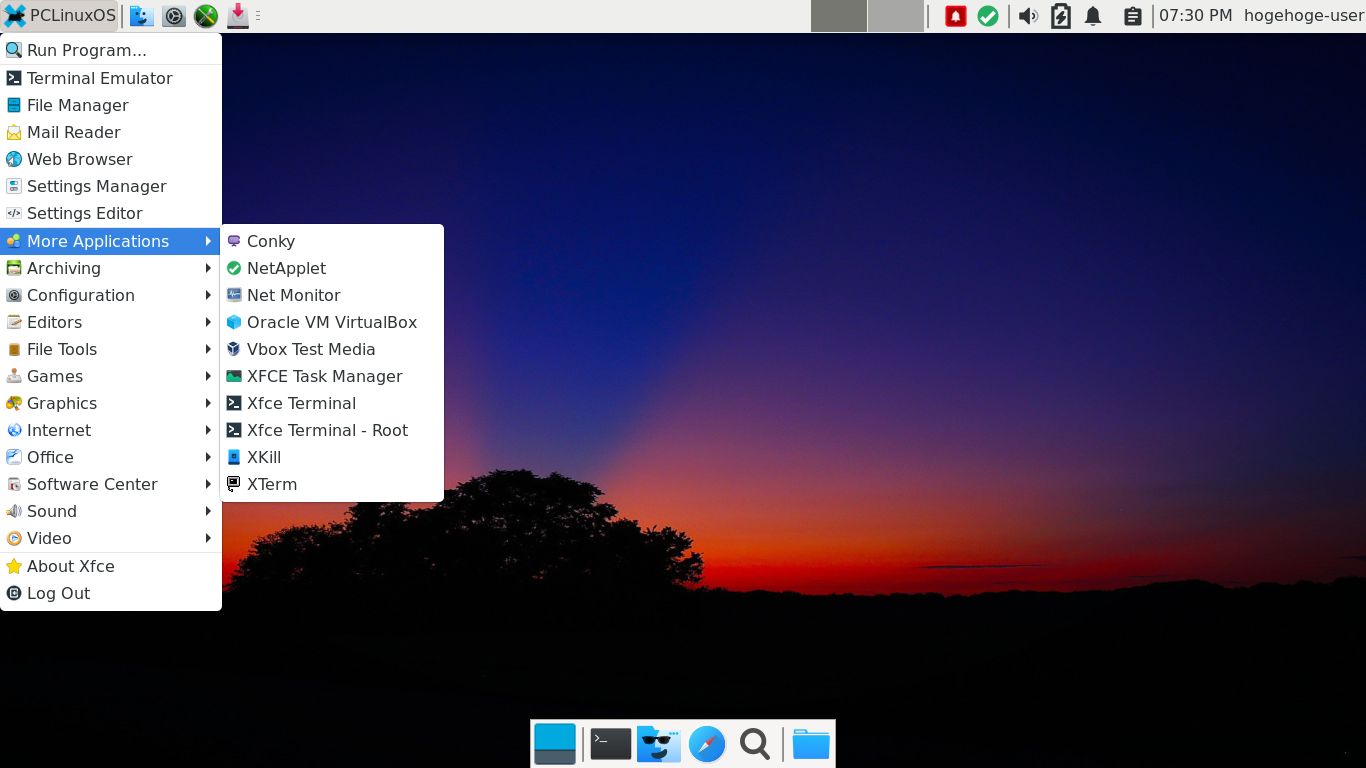Open the hogehoge-user session menu

1303,16
